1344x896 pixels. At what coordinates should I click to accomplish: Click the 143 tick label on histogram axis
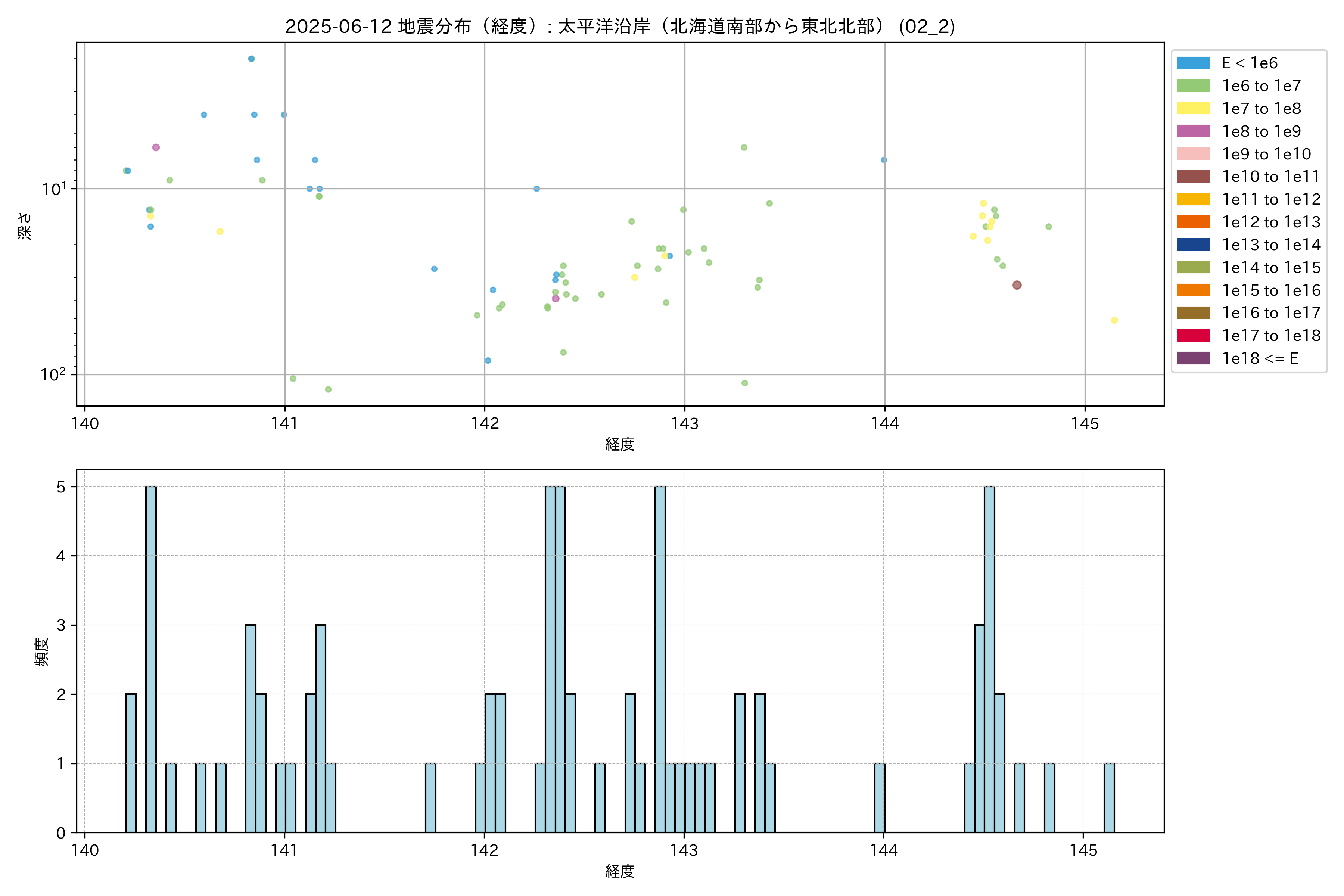684,850
